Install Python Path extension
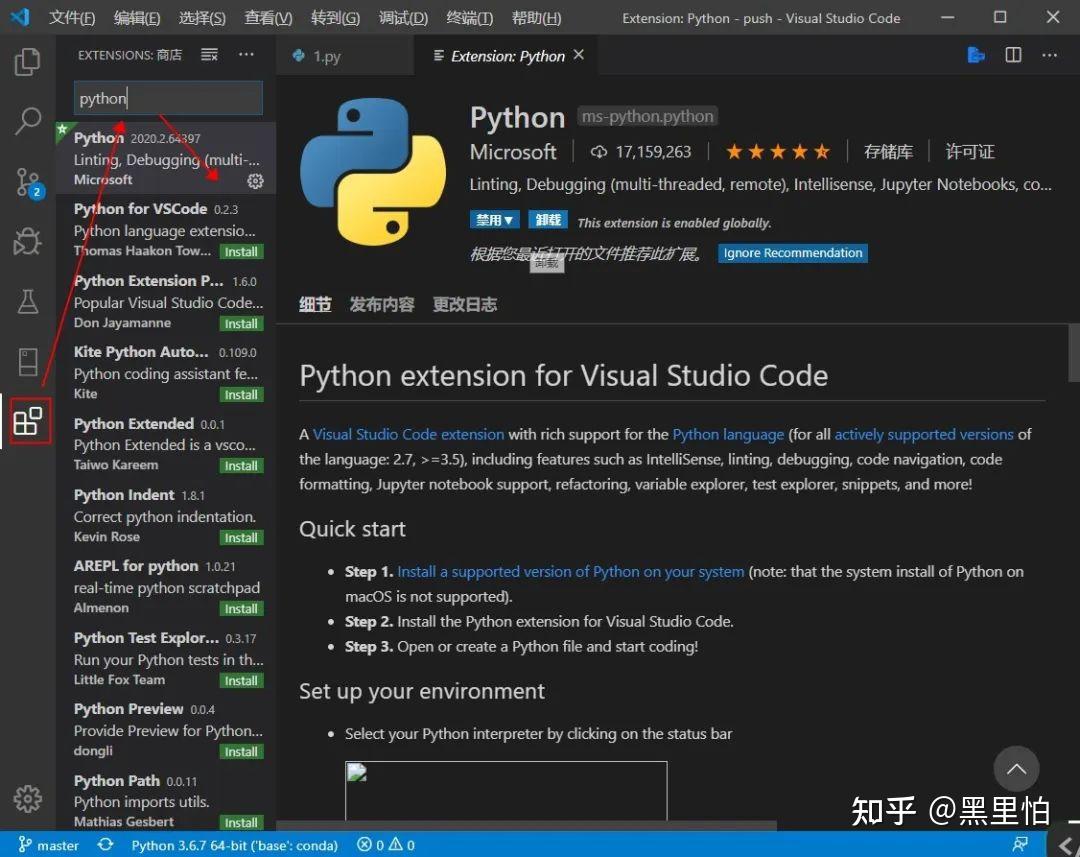 [x=241, y=822]
